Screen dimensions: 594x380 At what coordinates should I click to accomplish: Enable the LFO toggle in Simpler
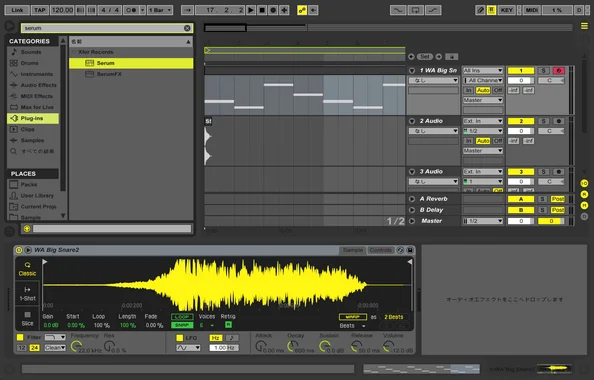point(180,338)
